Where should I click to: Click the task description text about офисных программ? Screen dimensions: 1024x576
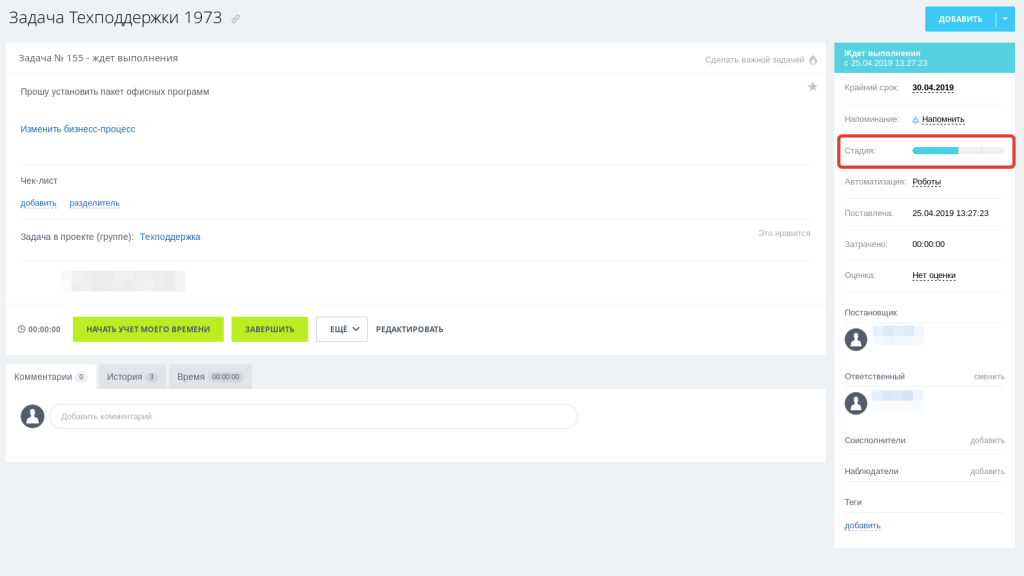115,91
